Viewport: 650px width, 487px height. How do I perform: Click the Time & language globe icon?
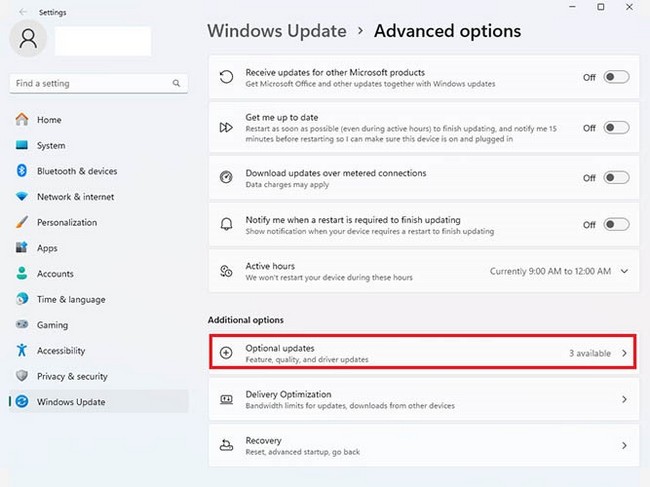(x=22, y=299)
